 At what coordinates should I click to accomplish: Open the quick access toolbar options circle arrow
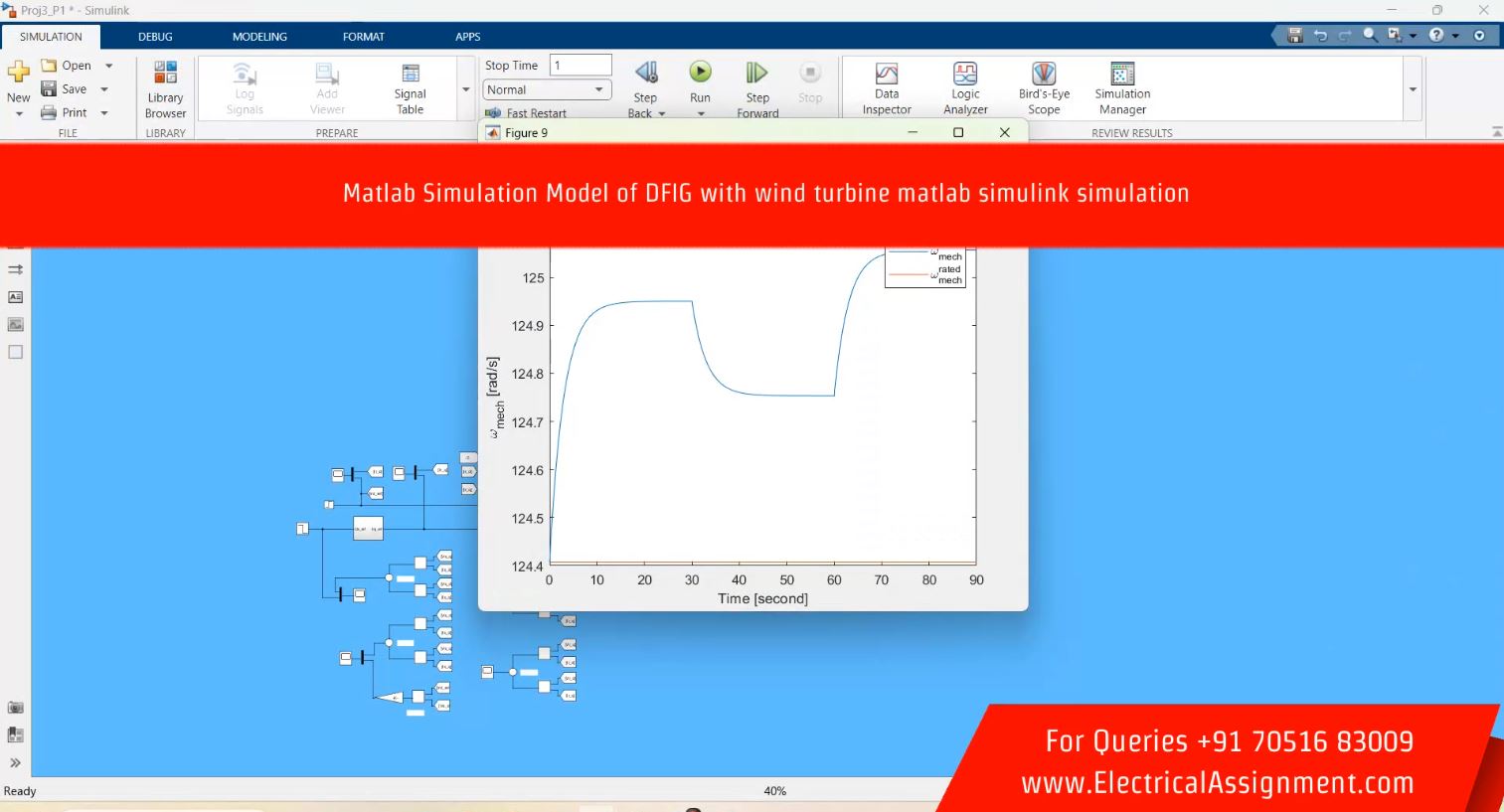(x=1479, y=35)
